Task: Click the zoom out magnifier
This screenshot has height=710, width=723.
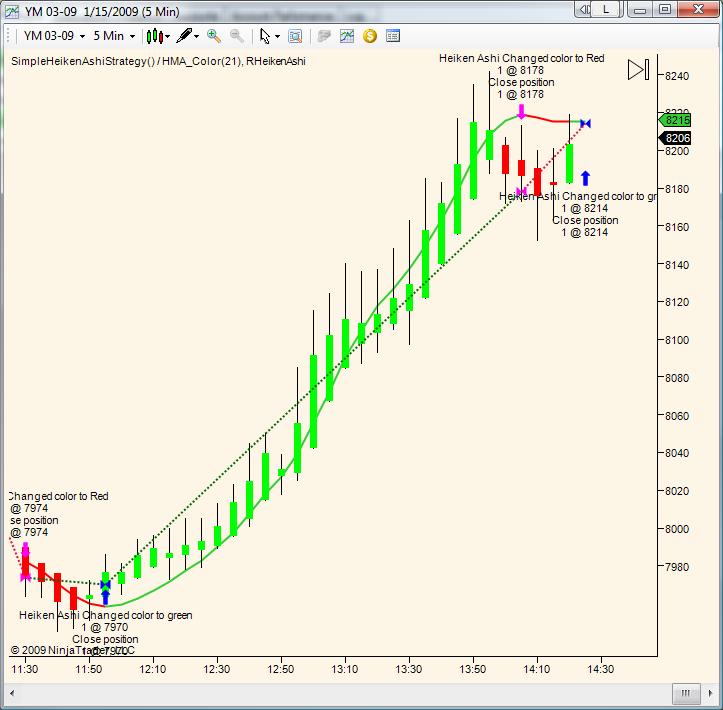Action: [x=237, y=36]
